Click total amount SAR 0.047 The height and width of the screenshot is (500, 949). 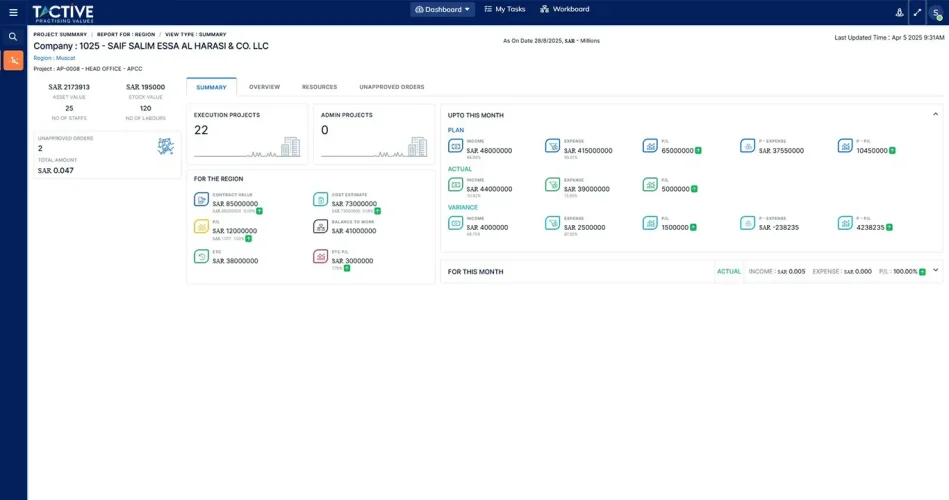click(x=56, y=171)
